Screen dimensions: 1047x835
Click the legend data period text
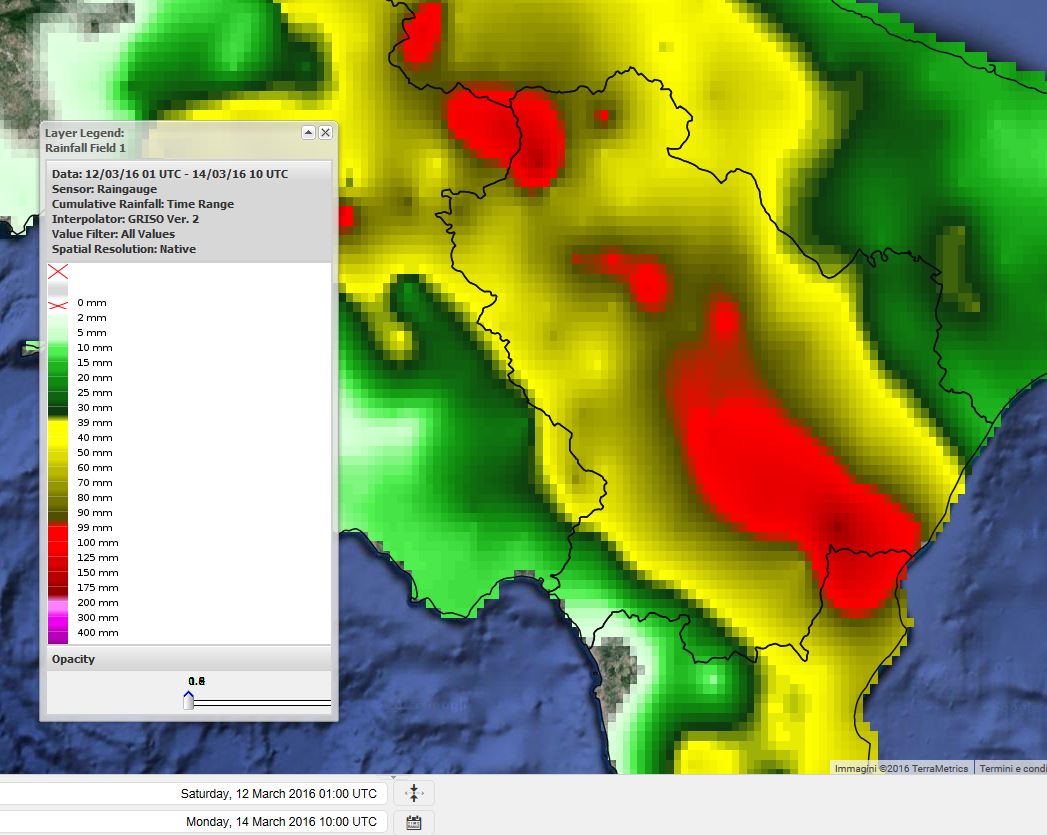[x=170, y=174]
